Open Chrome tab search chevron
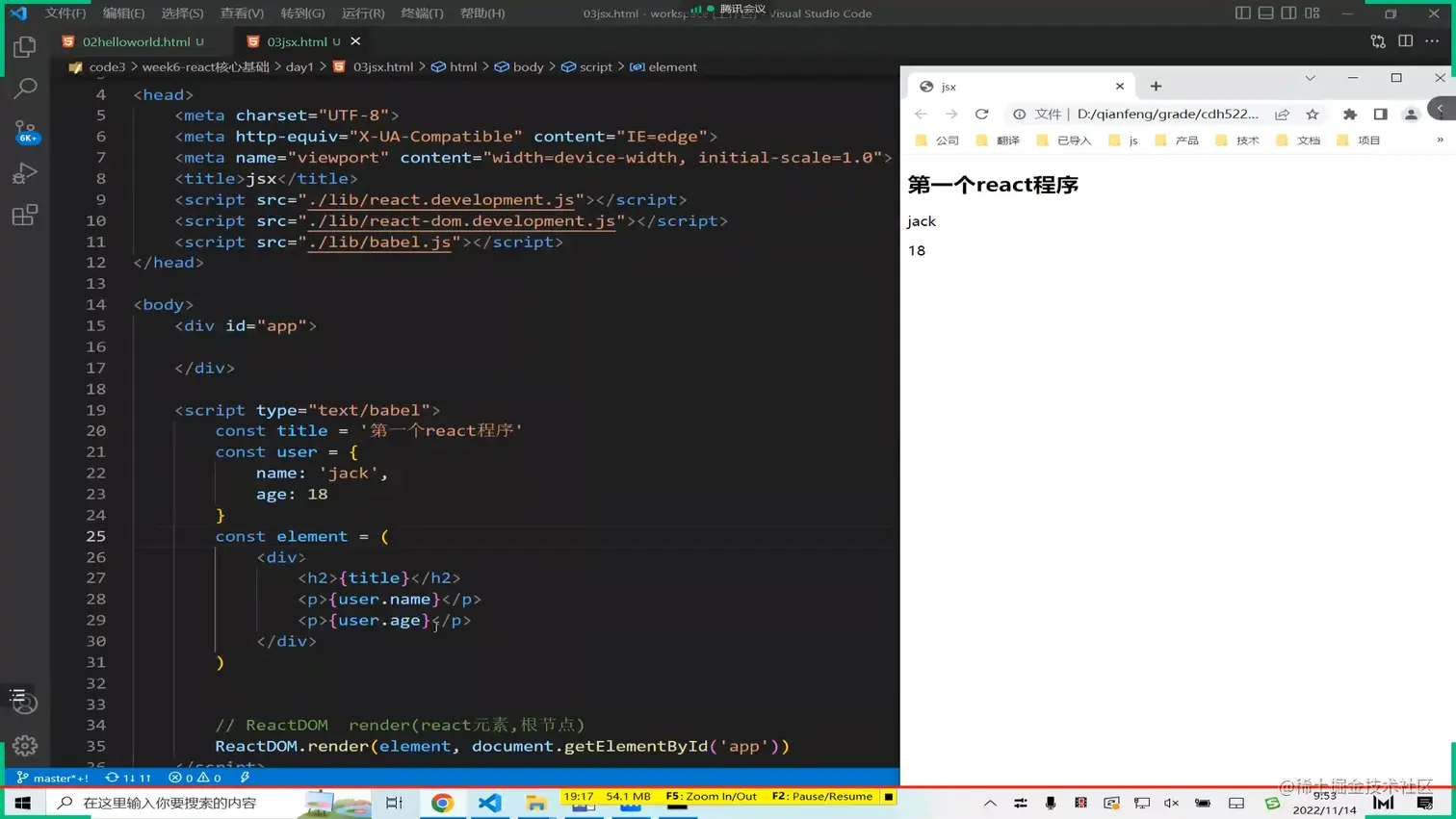This screenshot has width=1456, height=819. coord(1311,78)
